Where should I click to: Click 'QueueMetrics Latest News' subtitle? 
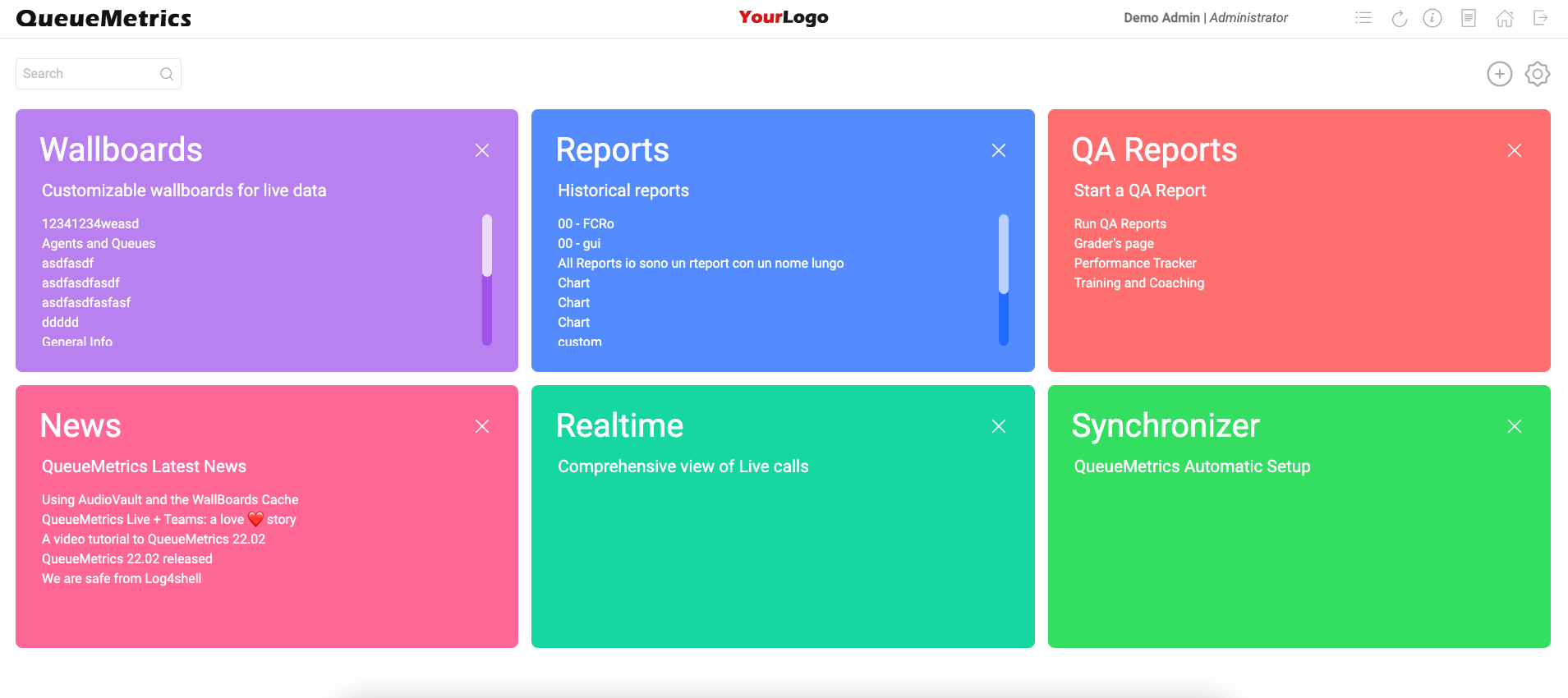click(x=144, y=466)
